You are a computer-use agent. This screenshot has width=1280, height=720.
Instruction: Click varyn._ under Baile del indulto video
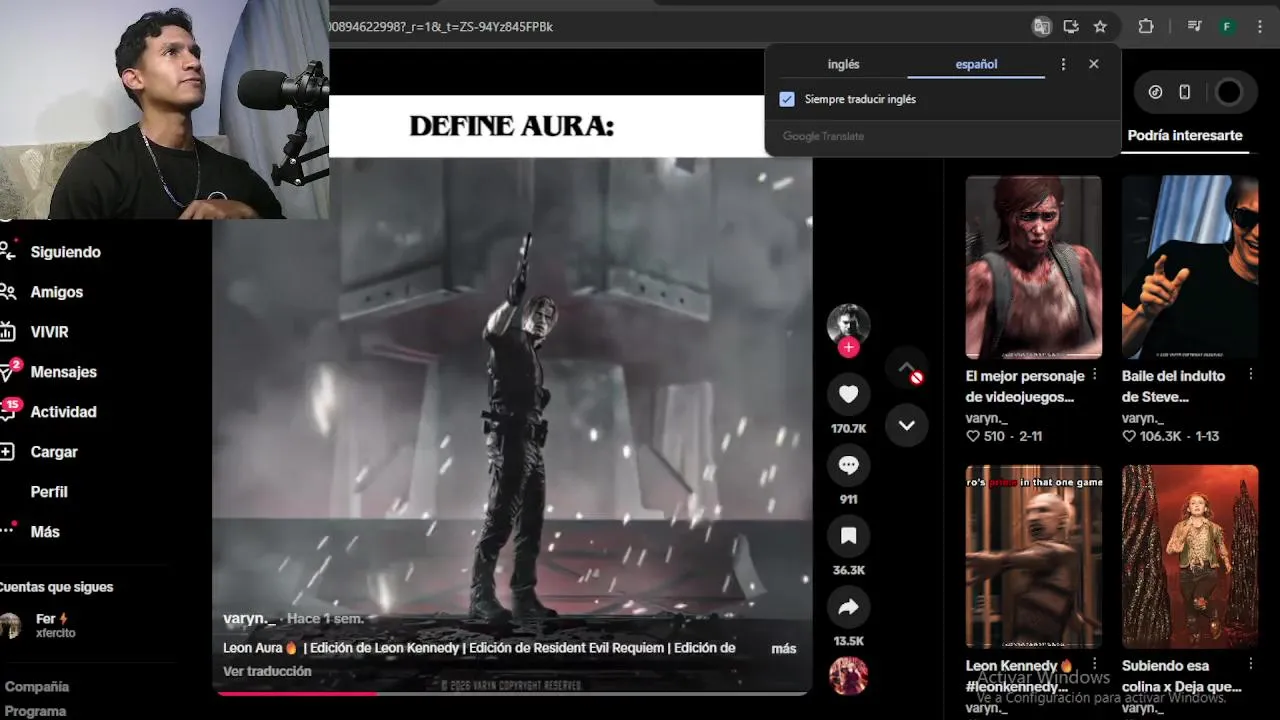(1143, 418)
